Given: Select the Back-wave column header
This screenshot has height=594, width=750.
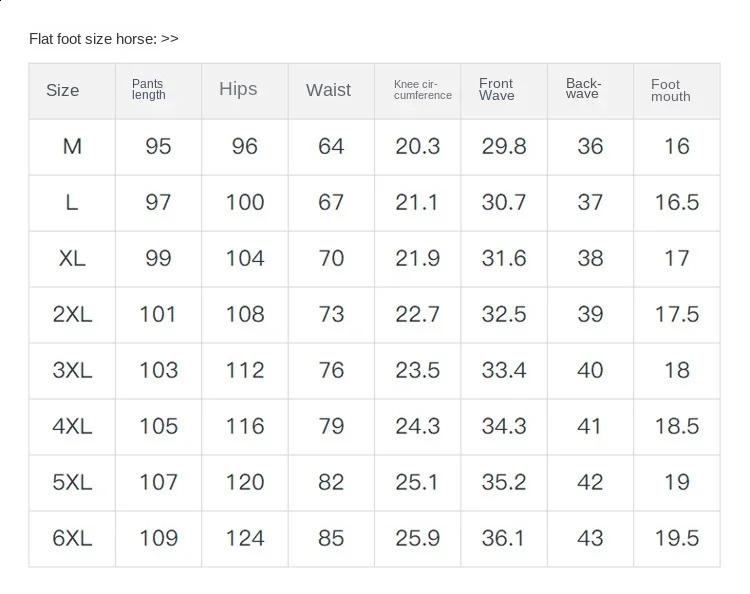Looking at the screenshot, I should coord(583,90).
